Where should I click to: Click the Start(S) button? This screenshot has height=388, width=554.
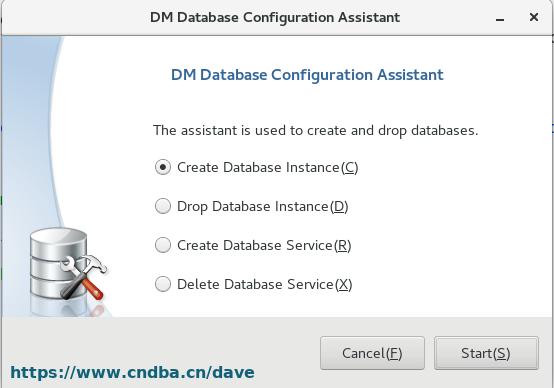point(486,353)
